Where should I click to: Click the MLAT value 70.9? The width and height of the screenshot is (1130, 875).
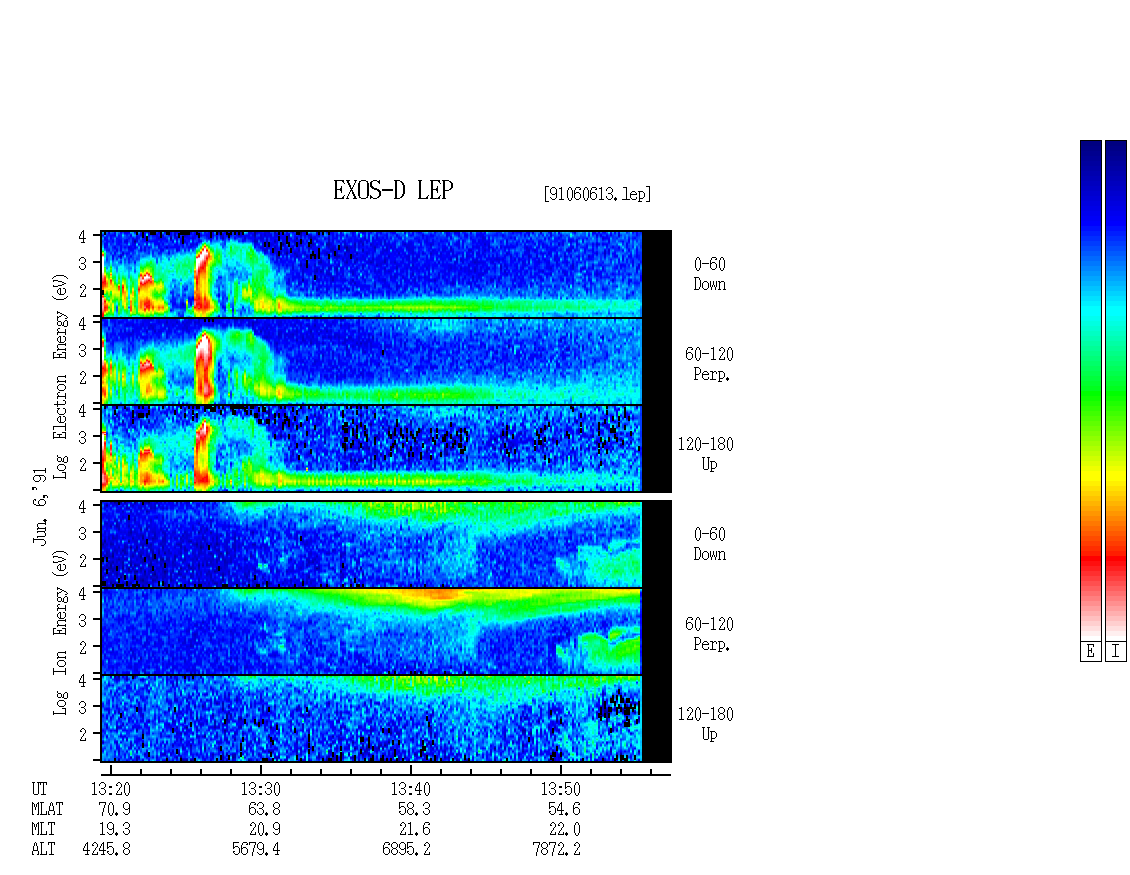(115, 809)
